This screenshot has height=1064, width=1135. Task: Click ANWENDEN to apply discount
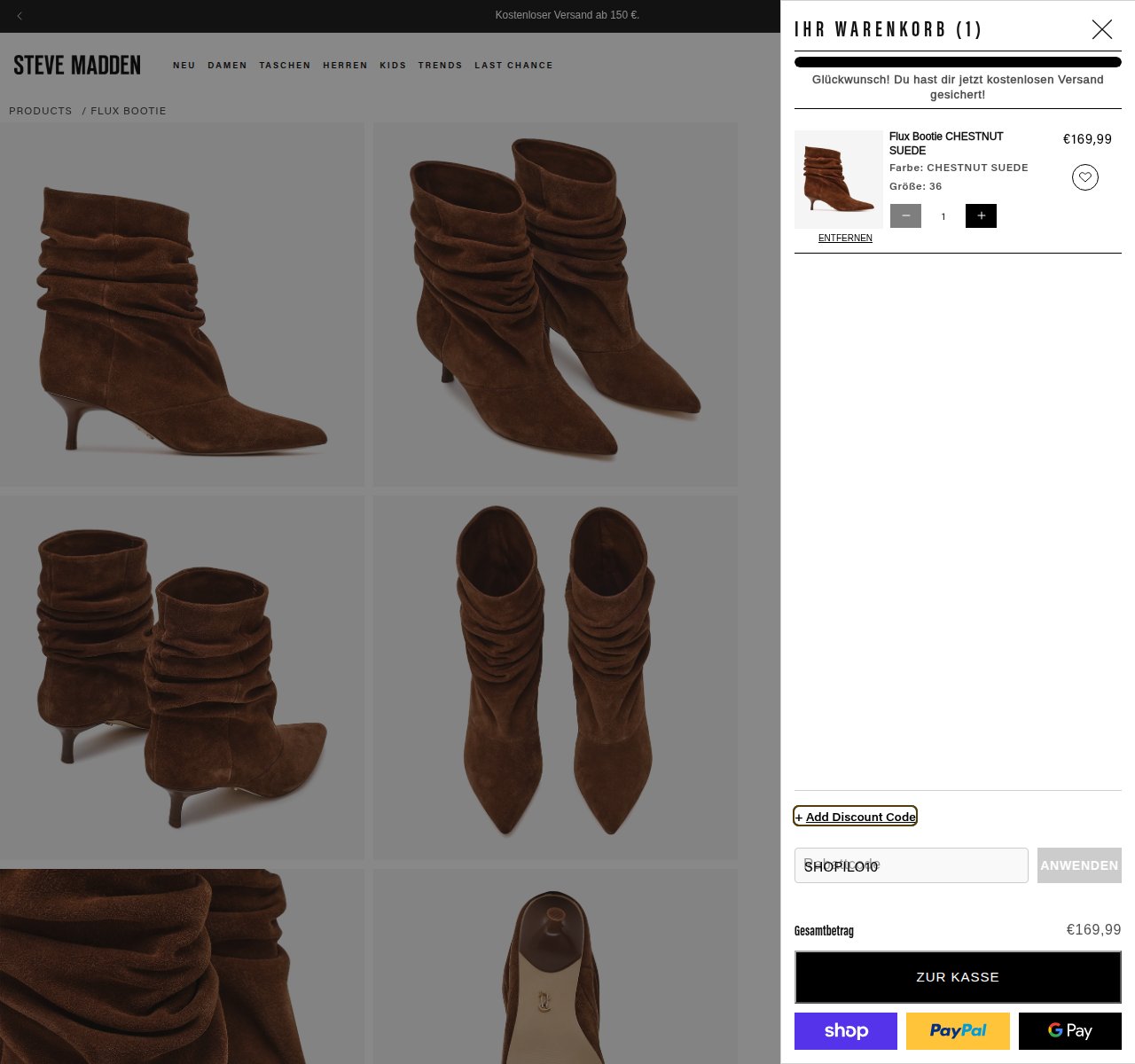(x=1079, y=865)
